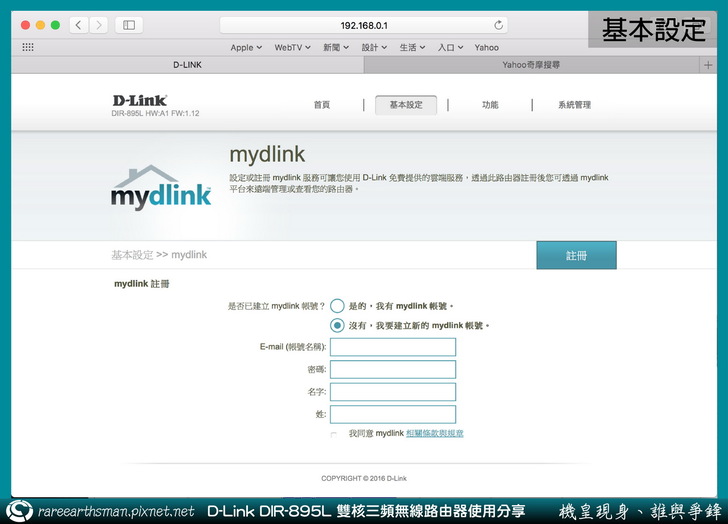Screen dimensions: 728x524
Task: Click the large 'mydlink' page title
Action: pyautogui.click(x=267, y=154)
